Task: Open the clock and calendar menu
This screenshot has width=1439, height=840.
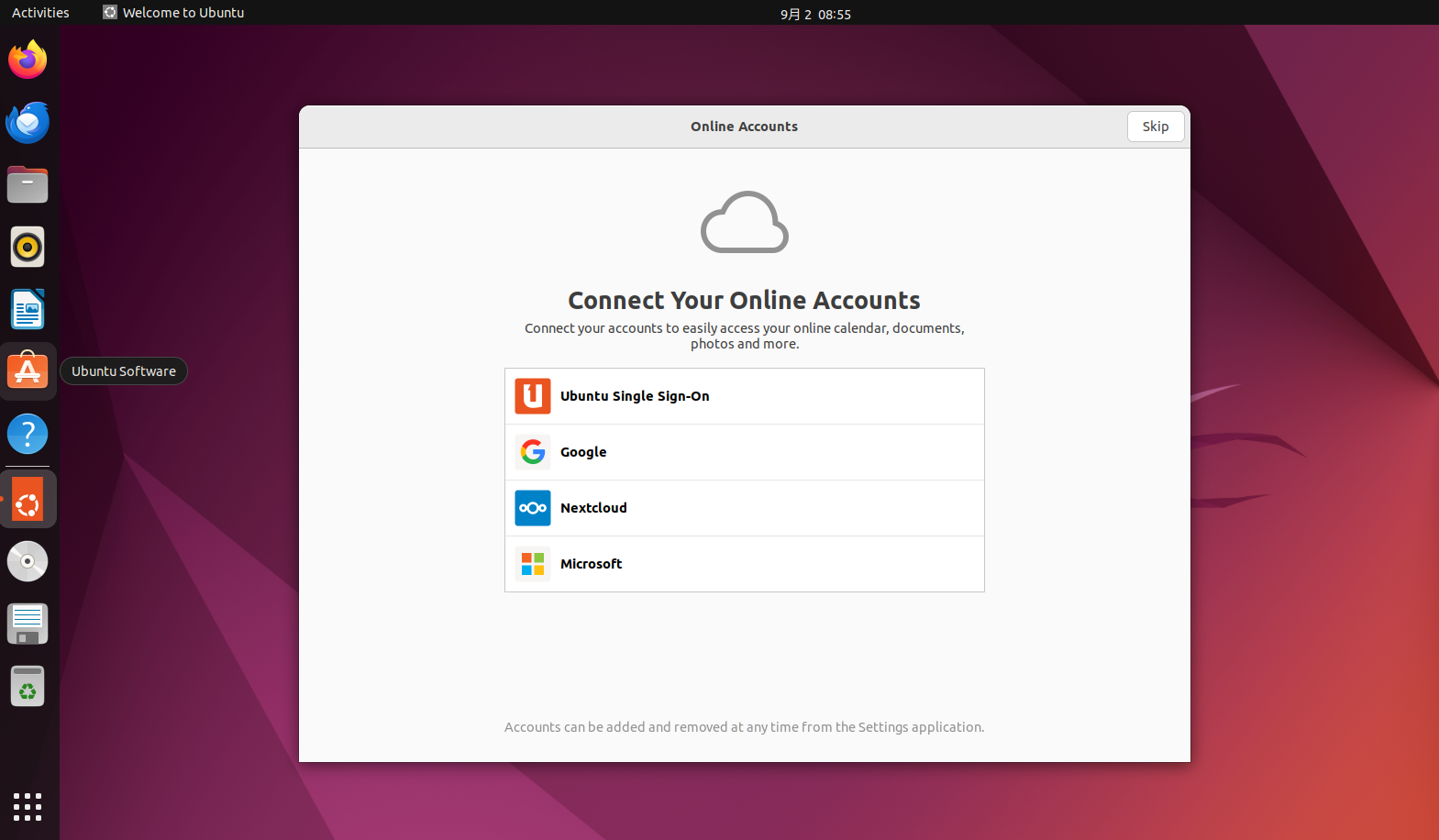Action: point(815,14)
